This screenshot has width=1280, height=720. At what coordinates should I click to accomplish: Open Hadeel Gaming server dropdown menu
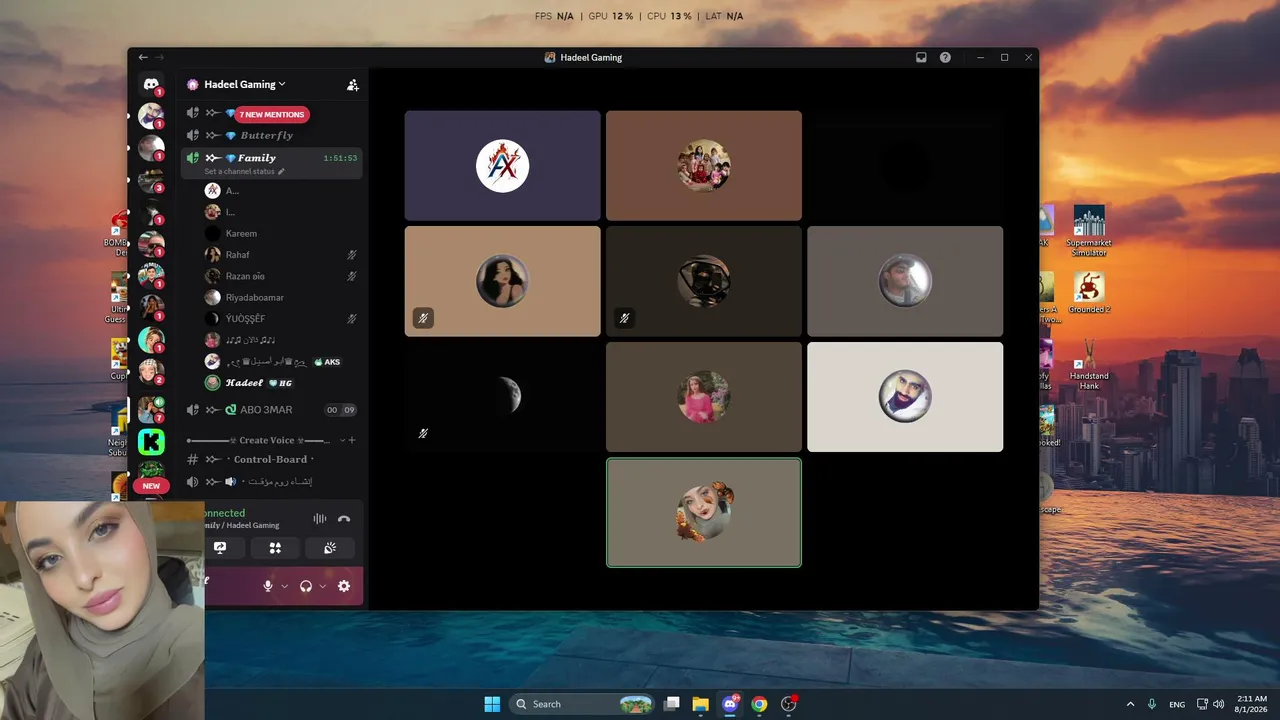pyautogui.click(x=245, y=85)
